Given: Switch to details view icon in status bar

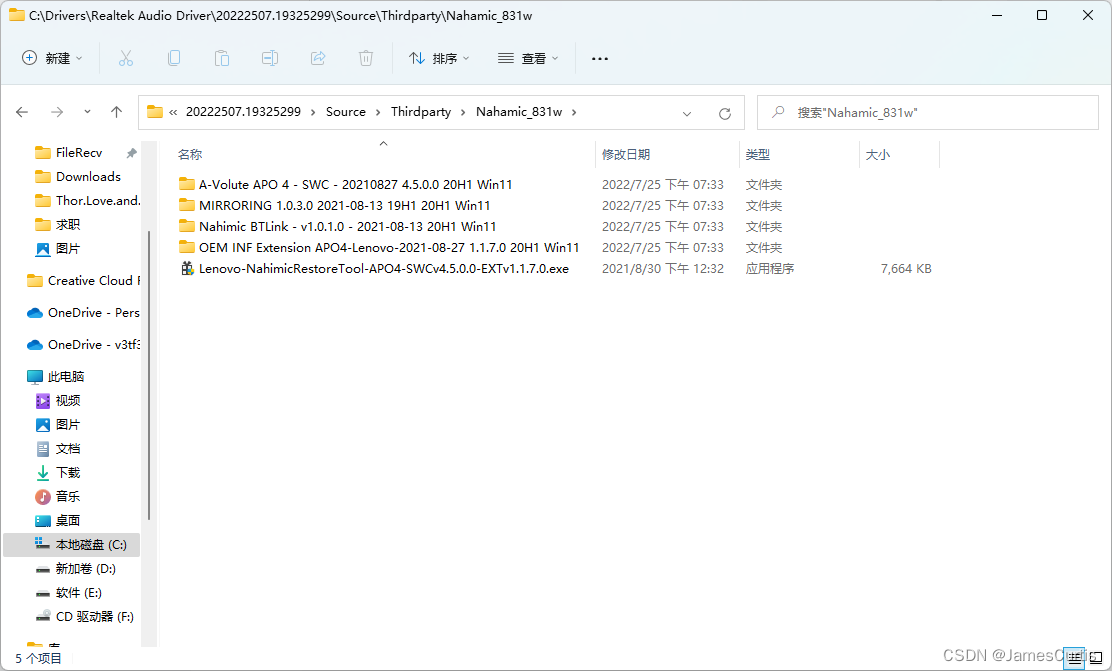Looking at the screenshot, I should click(1074, 659).
